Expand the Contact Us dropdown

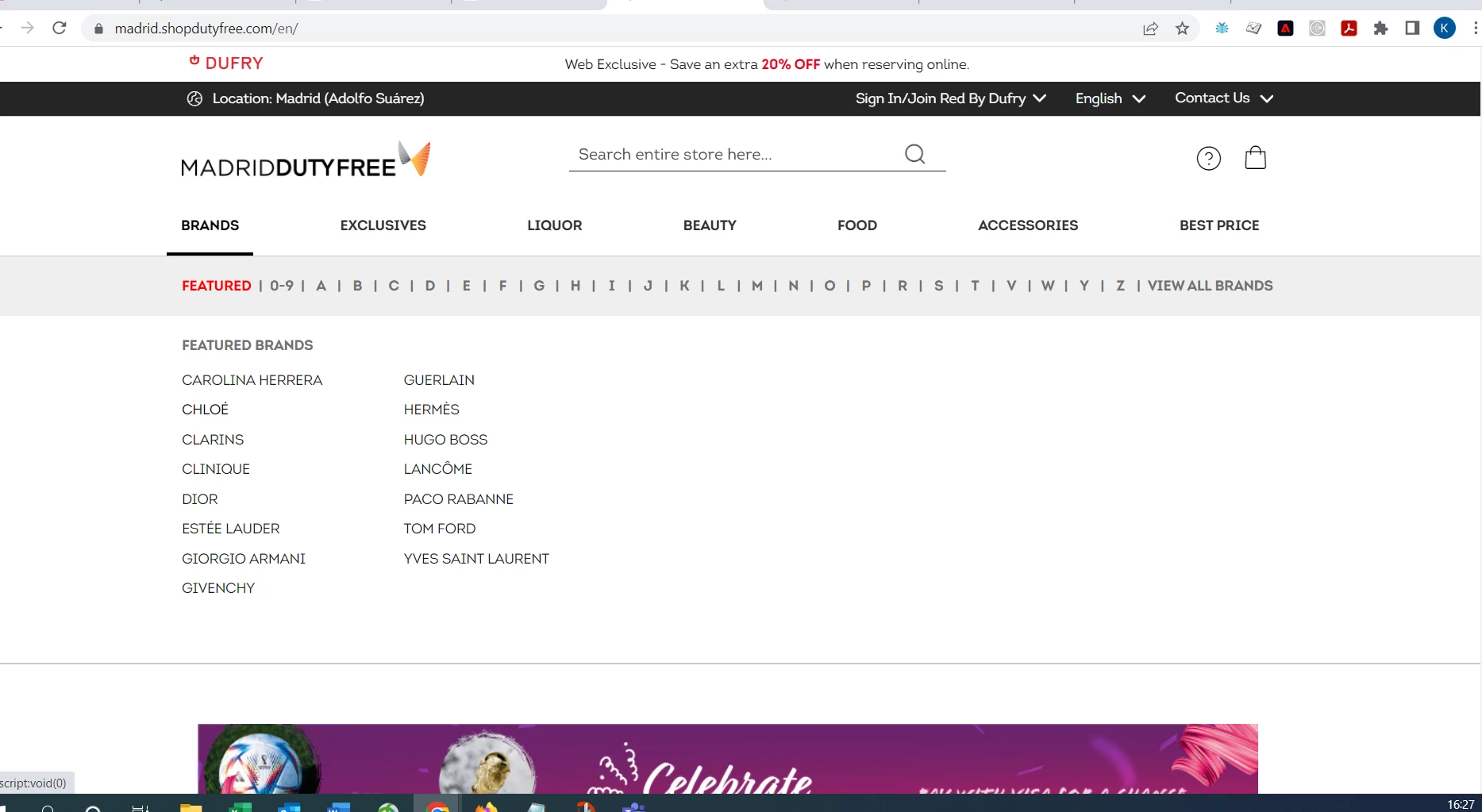click(1223, 98)
